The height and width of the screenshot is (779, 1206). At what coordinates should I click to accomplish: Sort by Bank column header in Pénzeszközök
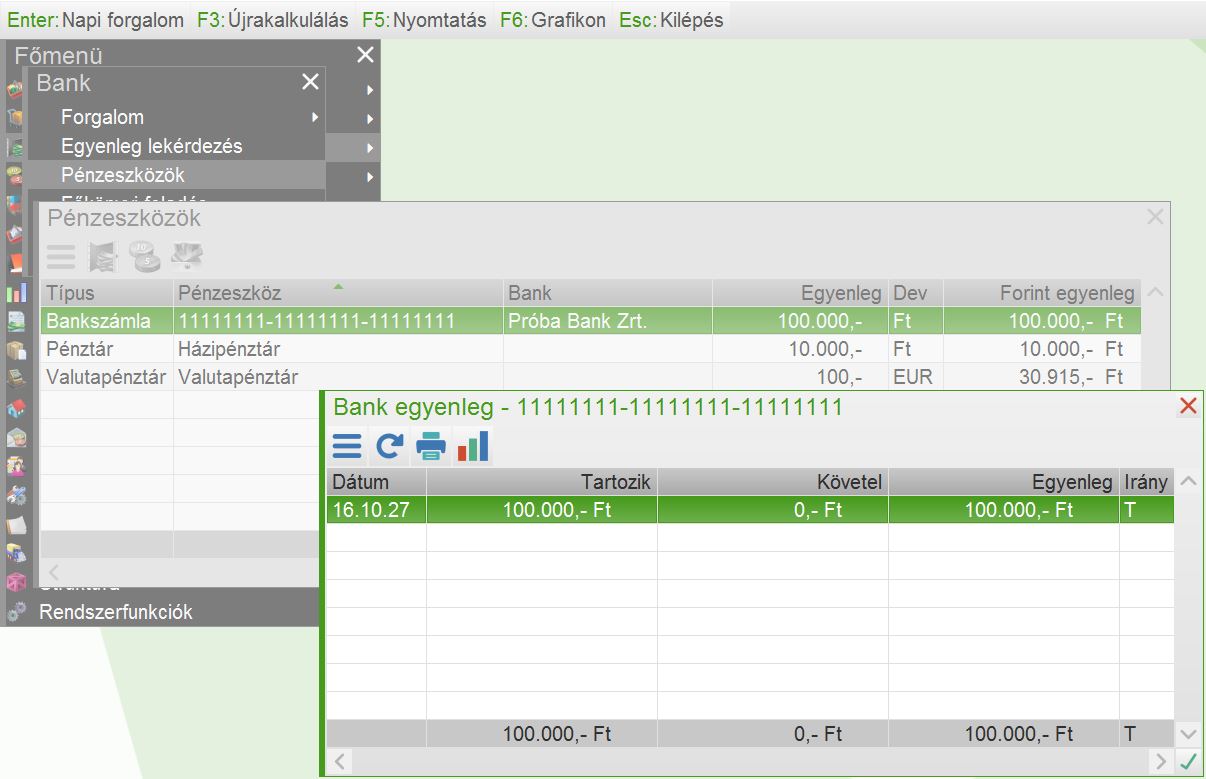607,293
